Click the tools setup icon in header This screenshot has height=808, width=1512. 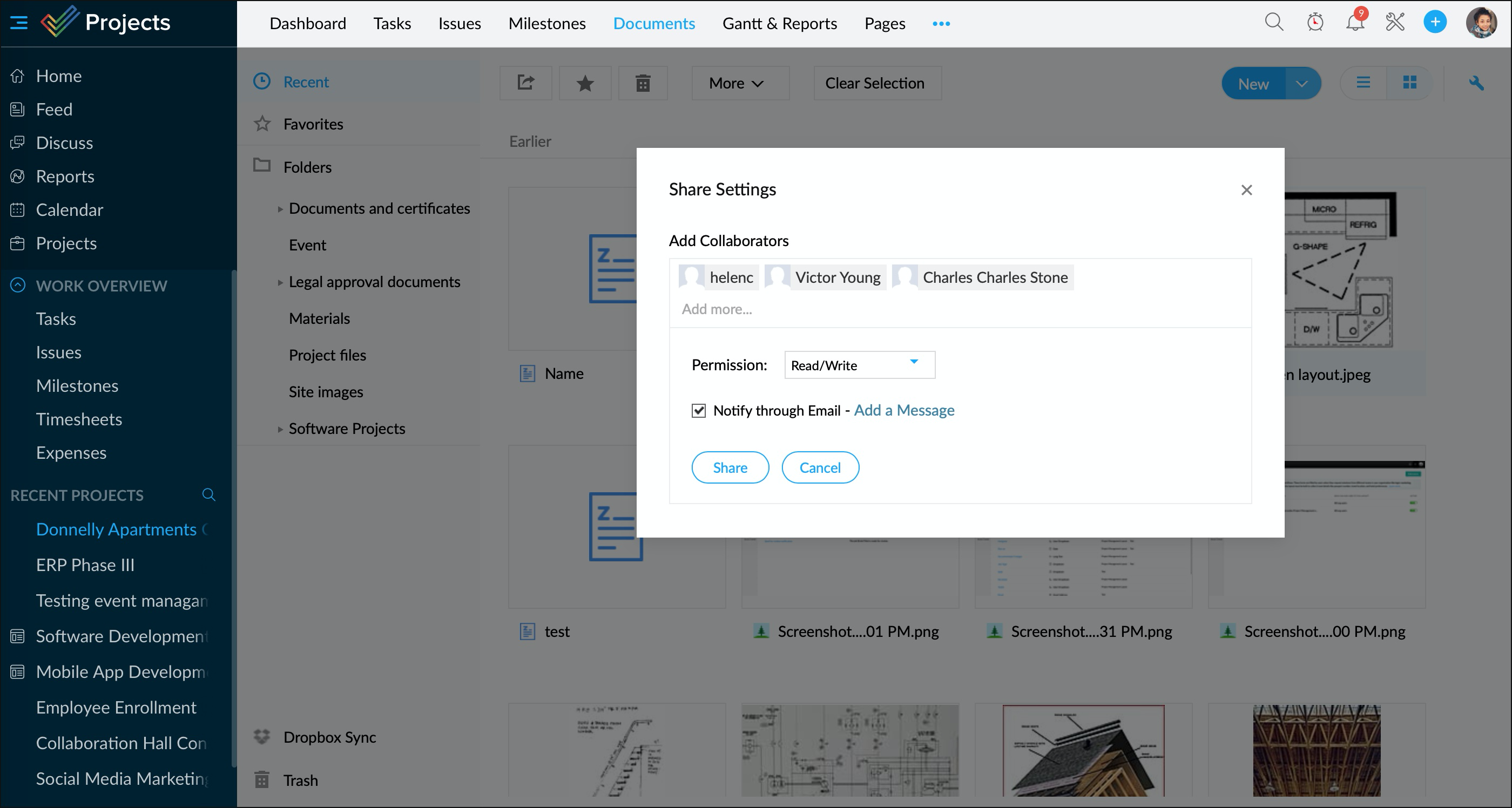[x=1395, y=22]
